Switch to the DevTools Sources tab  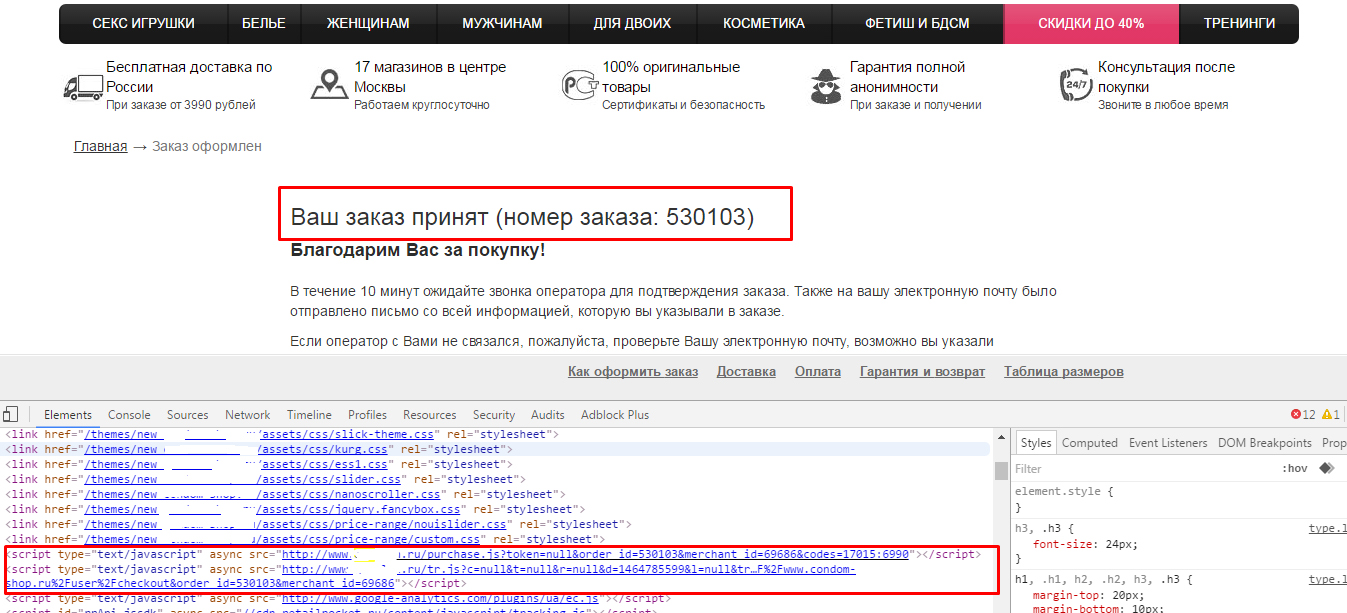pyautogui.click(x=188, y=415)
